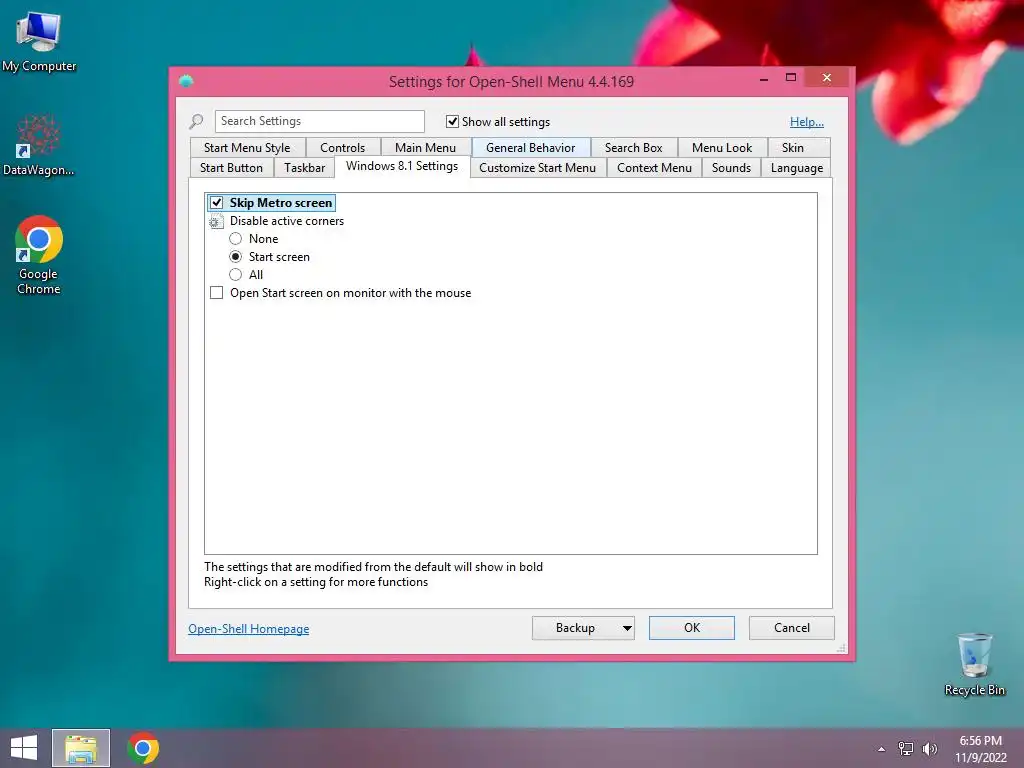Image resolution: width=1024 pixels, height=768 pixels.
Task: Show hidden tray icons arrow
Action: 882,749
